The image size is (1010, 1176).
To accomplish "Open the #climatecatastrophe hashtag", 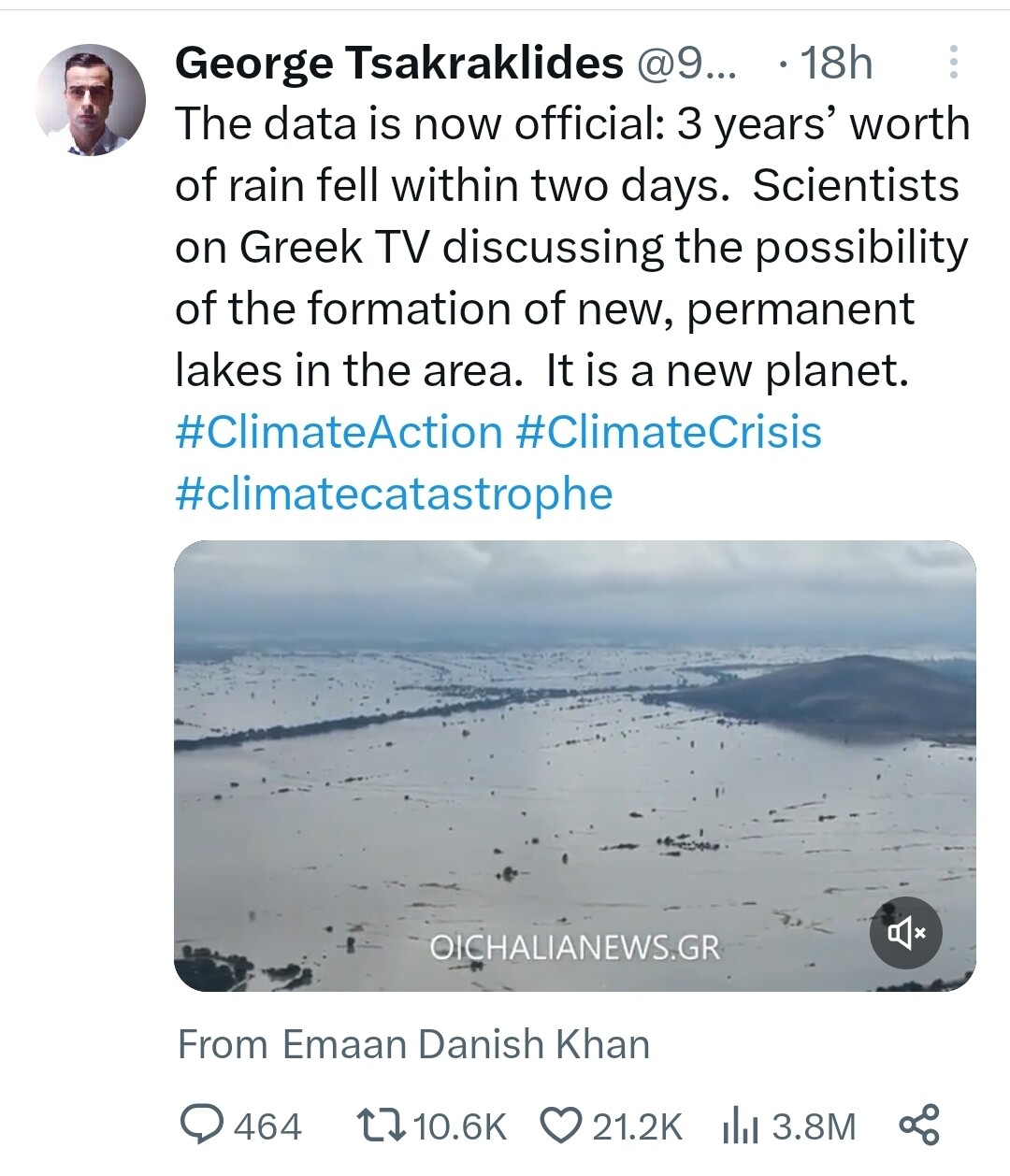I will pyautogui.click(x=394, y=494).
